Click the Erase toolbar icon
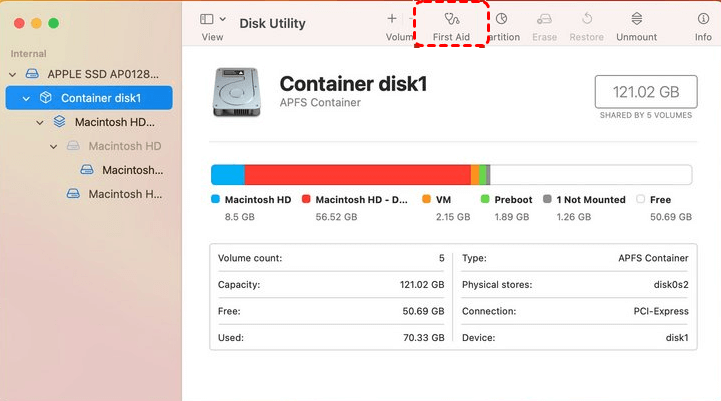The image size is (721, 401). (x=544, y=19)
